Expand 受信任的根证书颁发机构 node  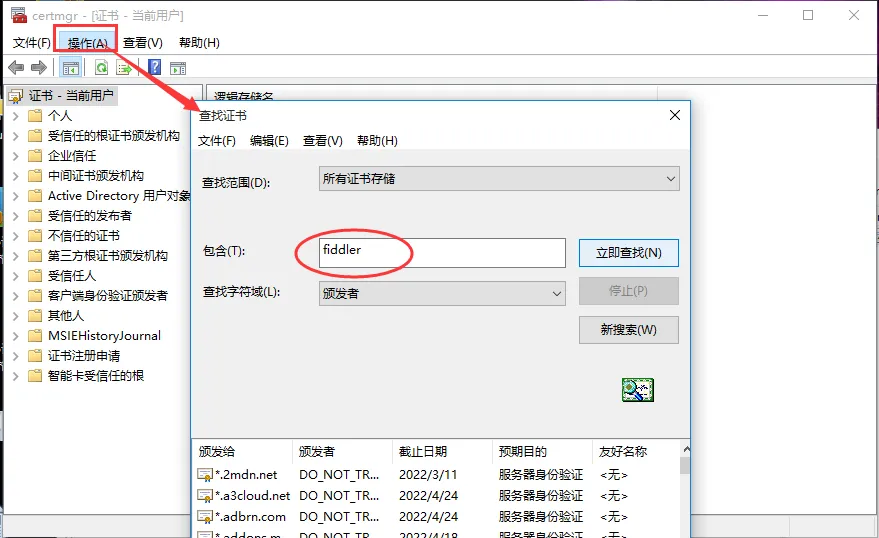(16, 136)
